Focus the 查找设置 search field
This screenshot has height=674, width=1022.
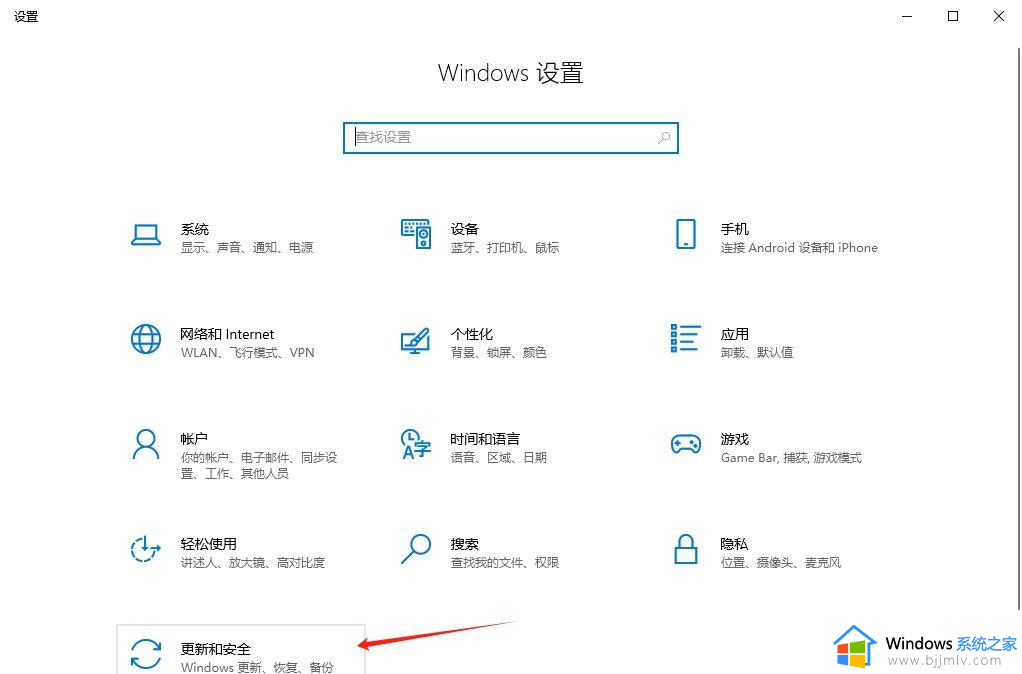click(511, 138)
